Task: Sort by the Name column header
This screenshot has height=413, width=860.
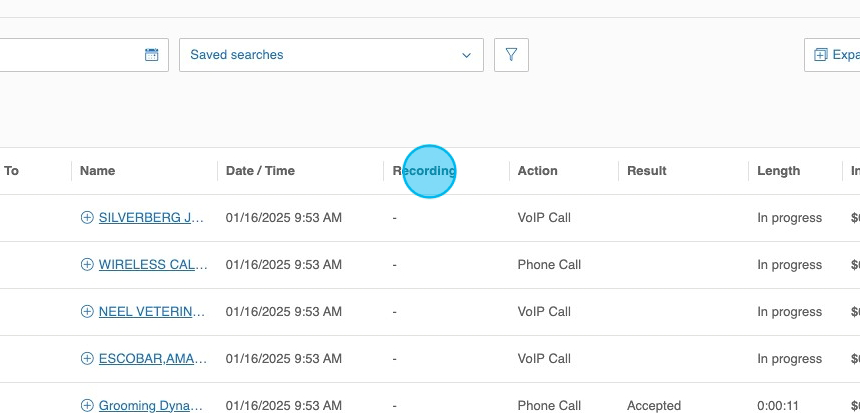Action: (98, 171)
